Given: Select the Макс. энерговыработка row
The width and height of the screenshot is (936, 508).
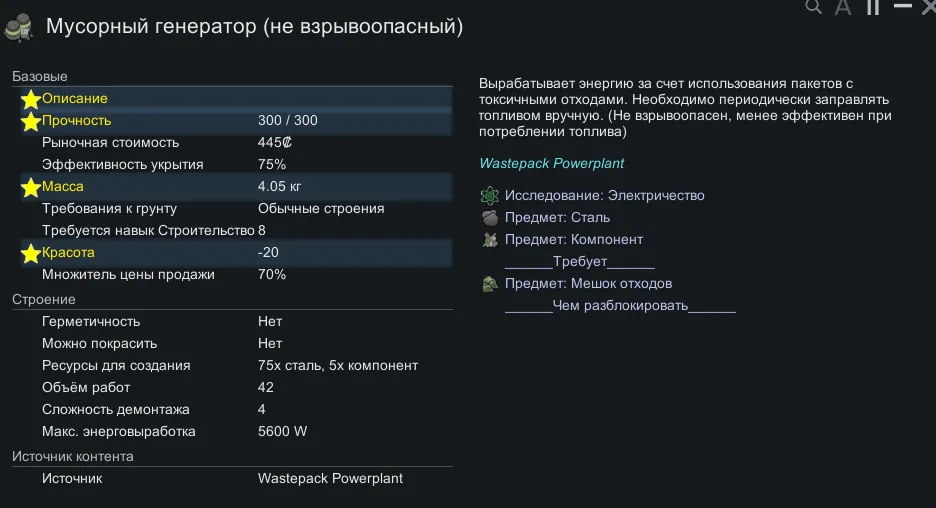Looking at the screenshot, I should (232, 432).
